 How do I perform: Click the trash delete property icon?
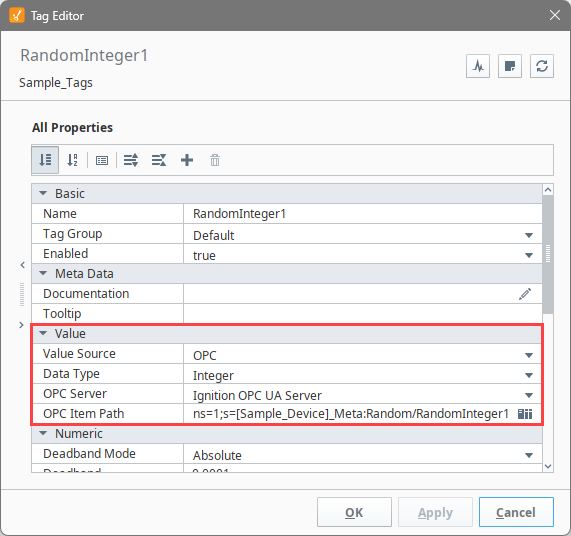pyautogui.click(x=215, y=160)
